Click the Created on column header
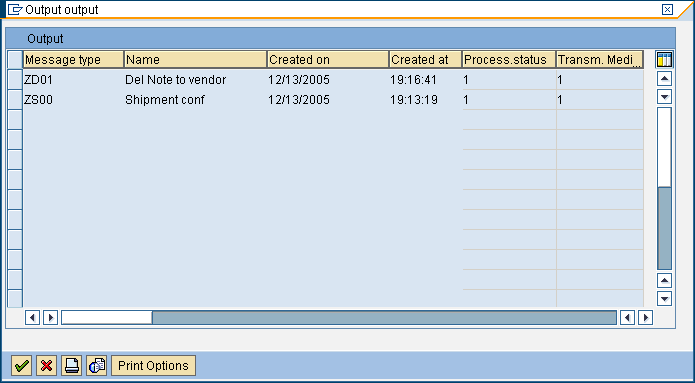Viewport: 695px width, 383px height. 328,59
